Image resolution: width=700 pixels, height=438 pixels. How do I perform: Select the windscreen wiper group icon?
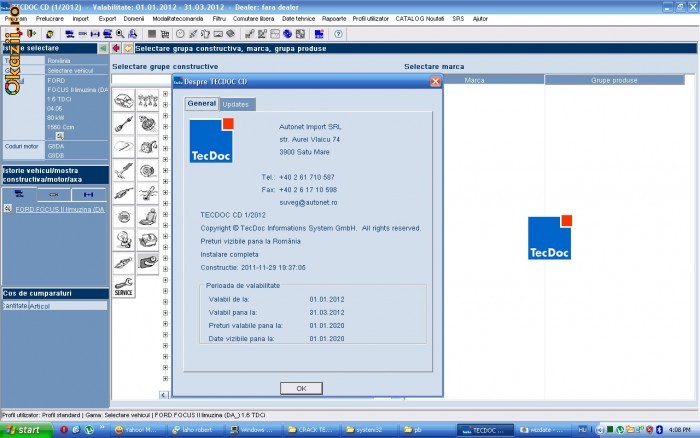tap(124, 147)
